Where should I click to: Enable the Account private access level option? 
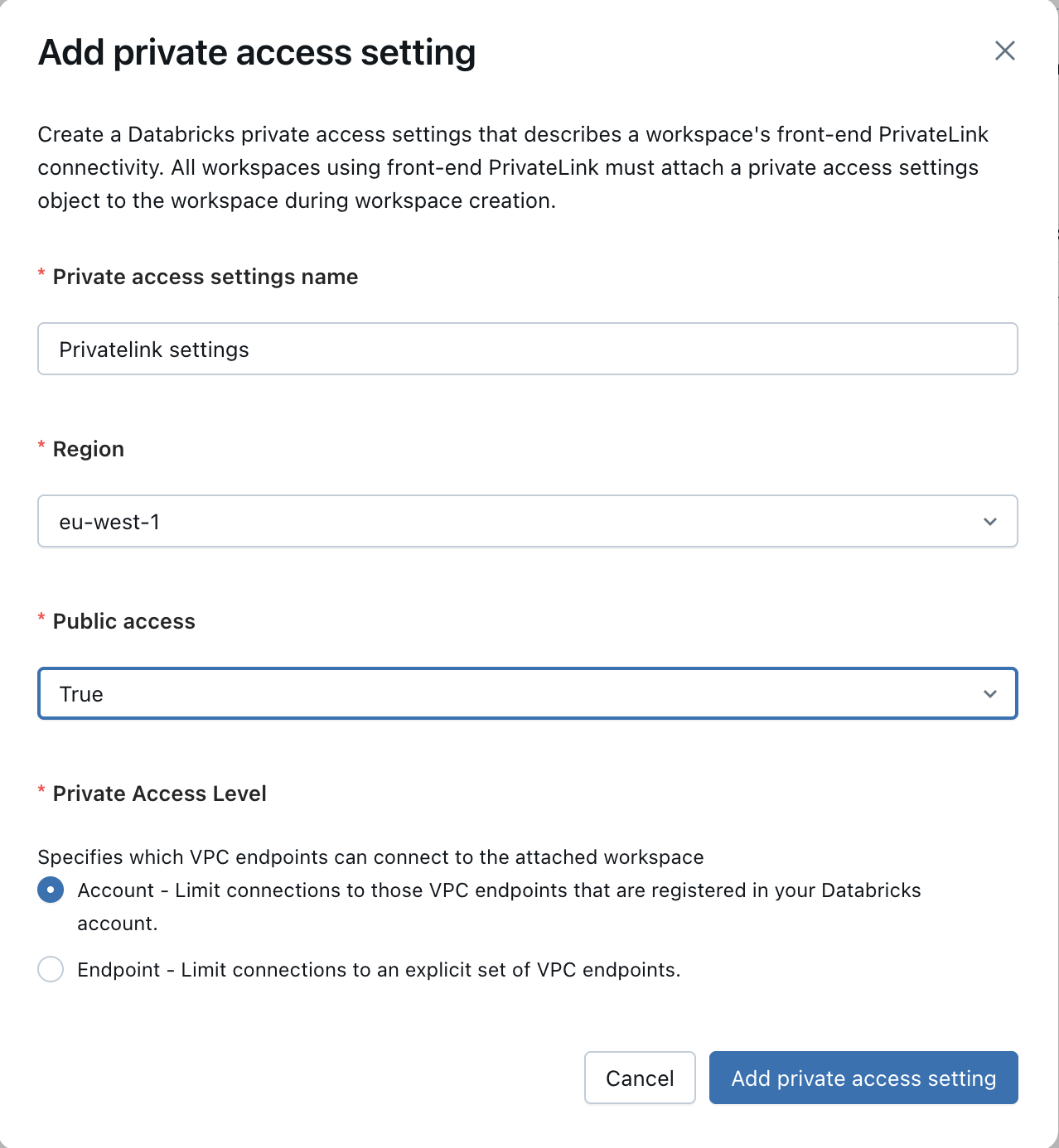point(51,890)
